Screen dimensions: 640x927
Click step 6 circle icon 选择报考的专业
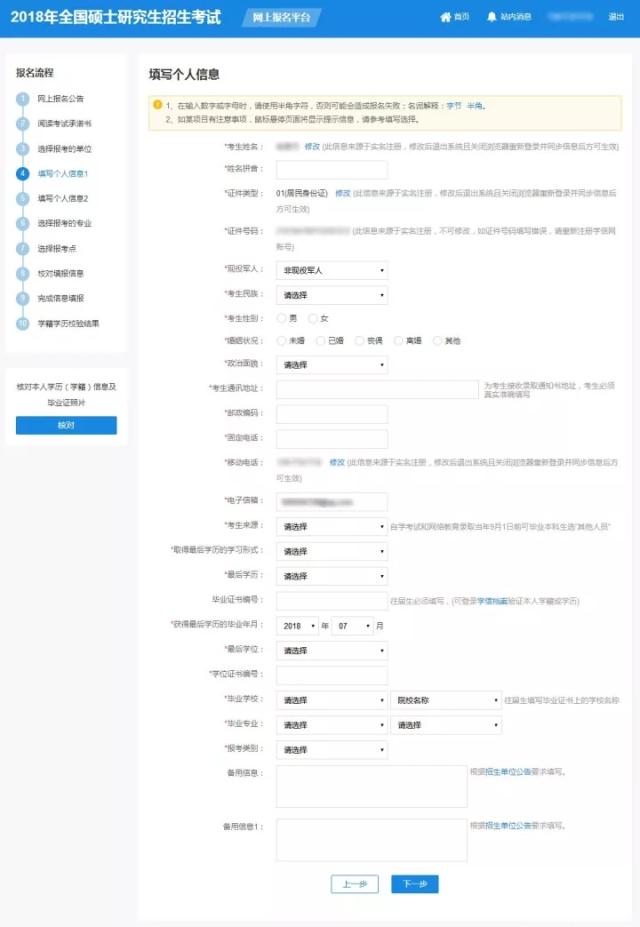pyautogui.click(x=23, y=223)
